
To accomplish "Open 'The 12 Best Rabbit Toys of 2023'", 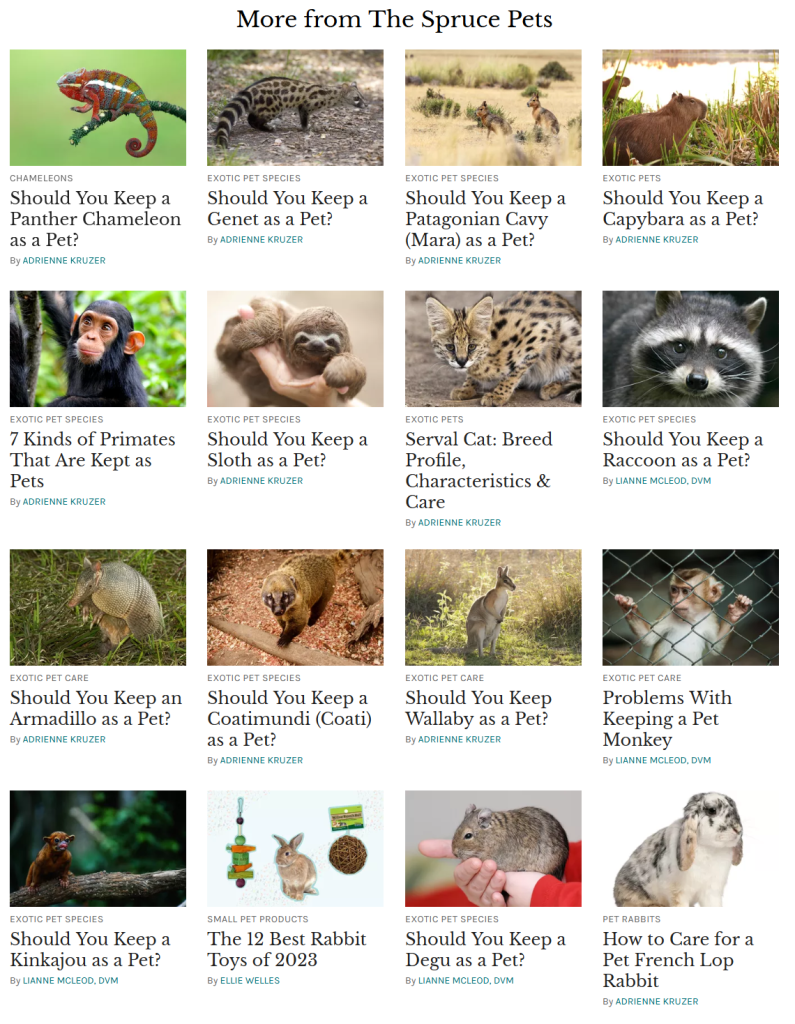I will point(287,949).
